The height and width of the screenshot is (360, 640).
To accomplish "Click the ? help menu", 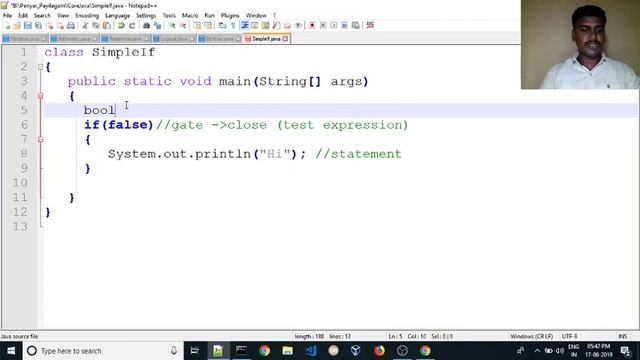I will point(274,16).
